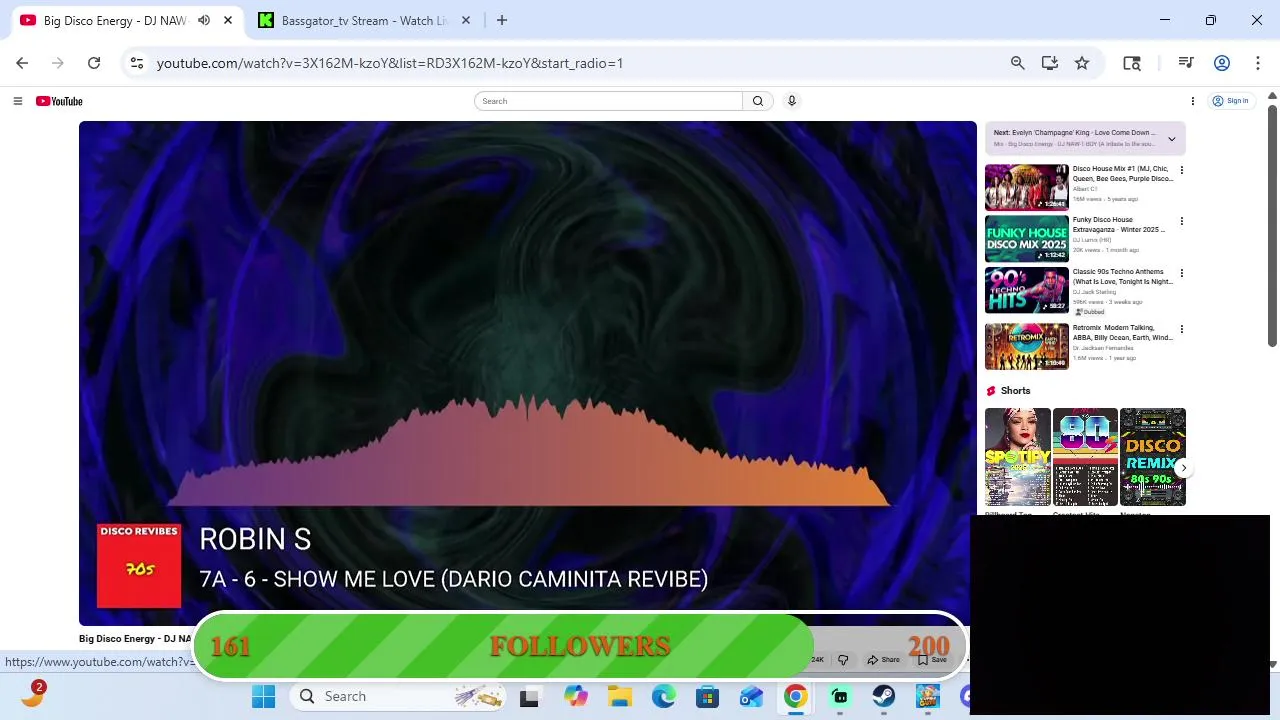The width and height of the screenshot is (1280, 720).
Task: Go to the YouTube home logo
Action: coord(59,101)
